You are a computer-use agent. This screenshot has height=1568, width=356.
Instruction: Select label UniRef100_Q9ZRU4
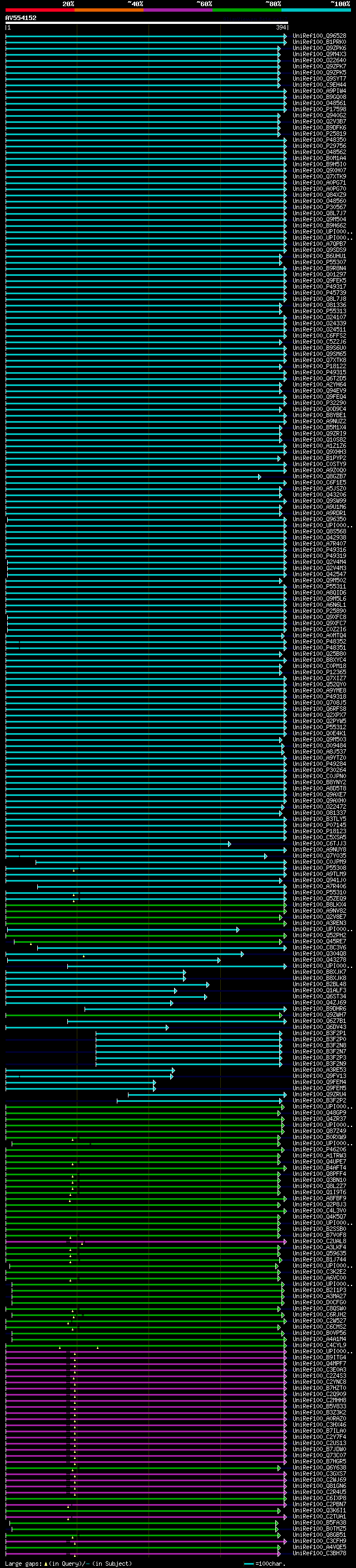coord(319,1095)
